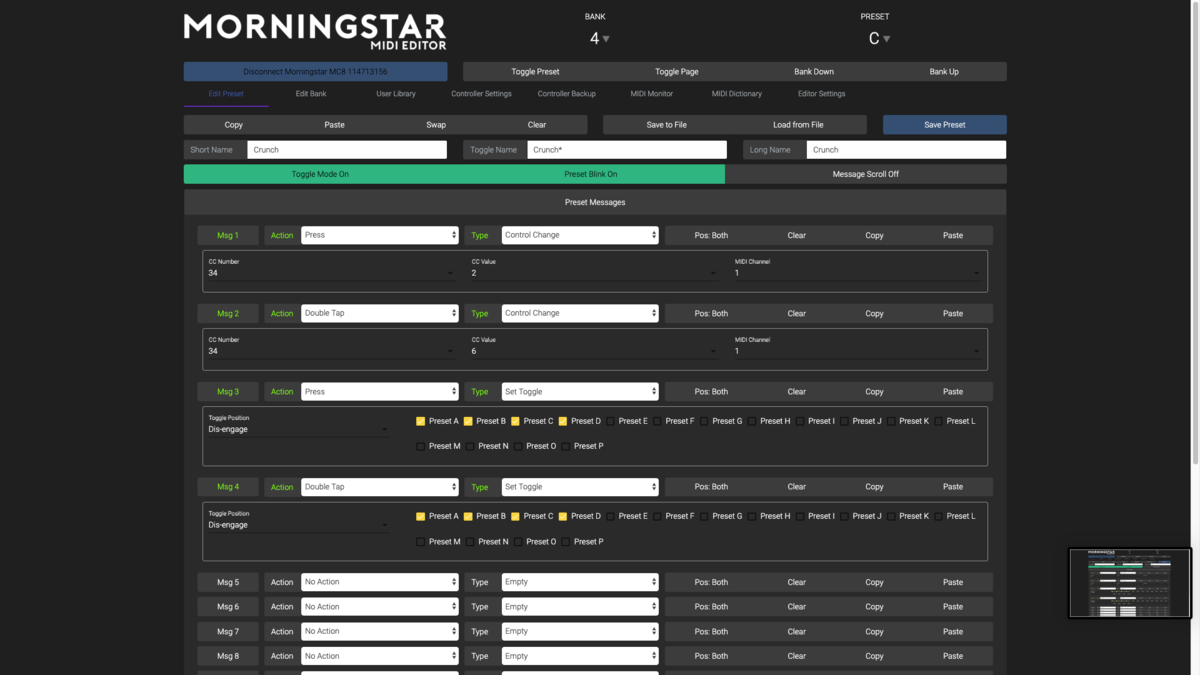This screenshot has width=1200, height=675.
Task: Uncheck Preset B in Msg 3
Action: (x=468, y=421)
